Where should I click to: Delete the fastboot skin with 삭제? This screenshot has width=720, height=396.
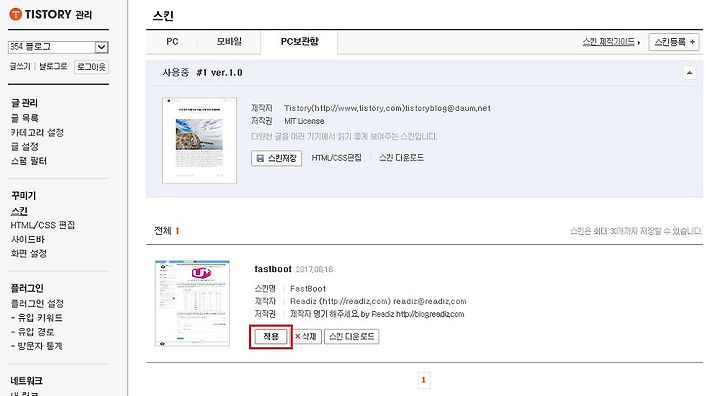pyautogui.click(x=306, y=337)
